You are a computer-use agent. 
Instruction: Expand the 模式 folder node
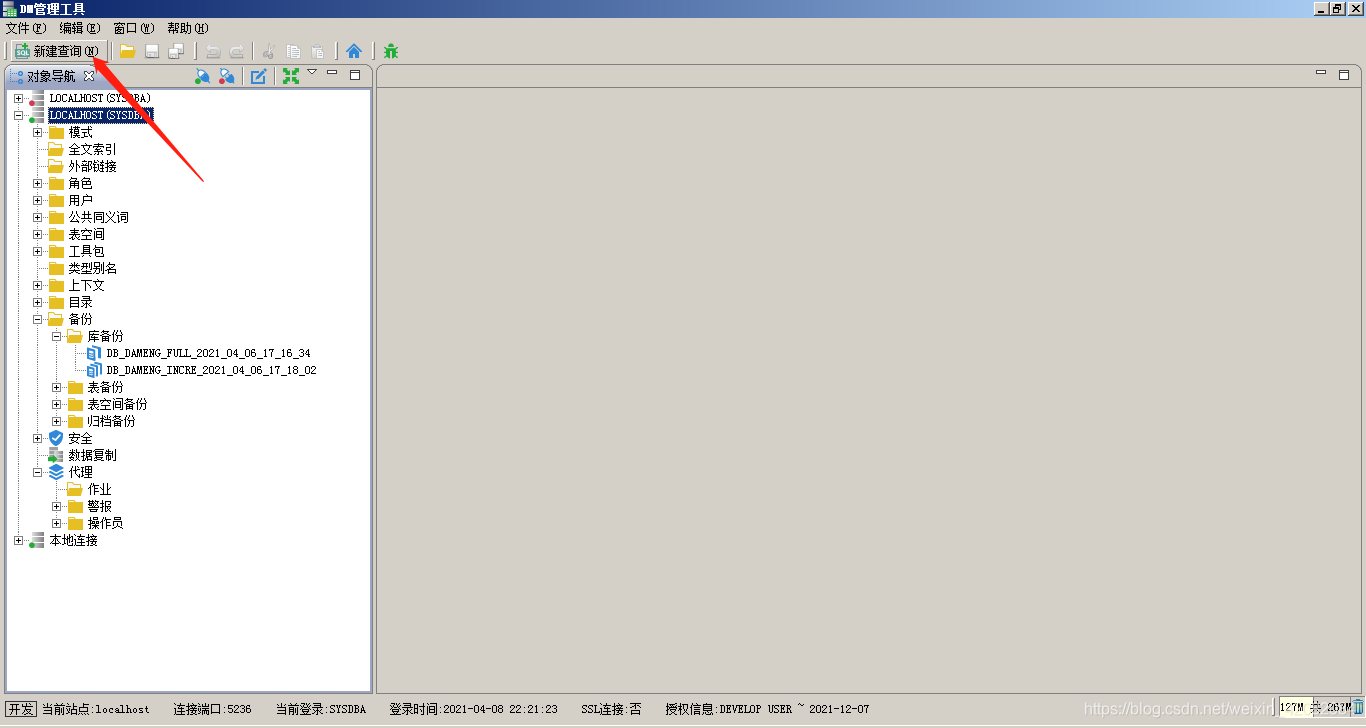pyautogui.click(x=37, y=132)
